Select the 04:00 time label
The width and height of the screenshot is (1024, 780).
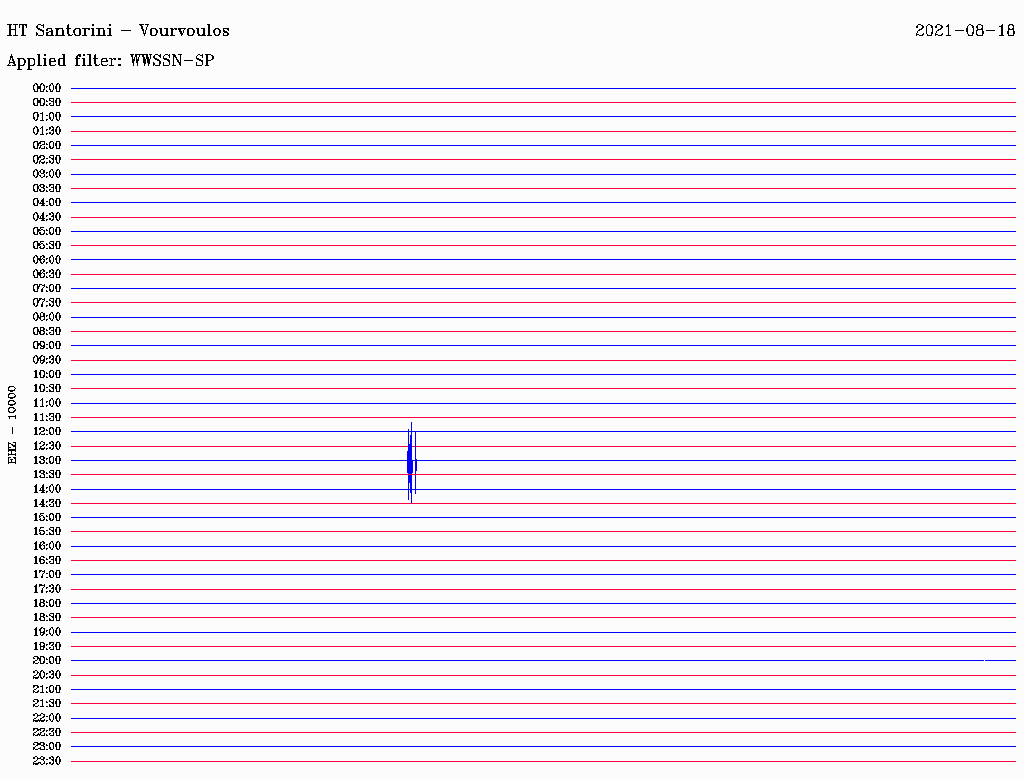(47, 203)
